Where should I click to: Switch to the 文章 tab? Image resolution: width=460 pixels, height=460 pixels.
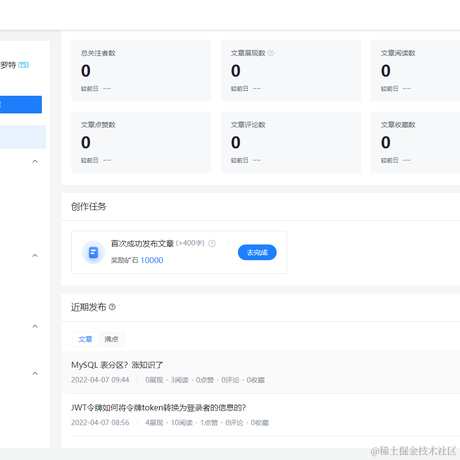coord(85,339)
